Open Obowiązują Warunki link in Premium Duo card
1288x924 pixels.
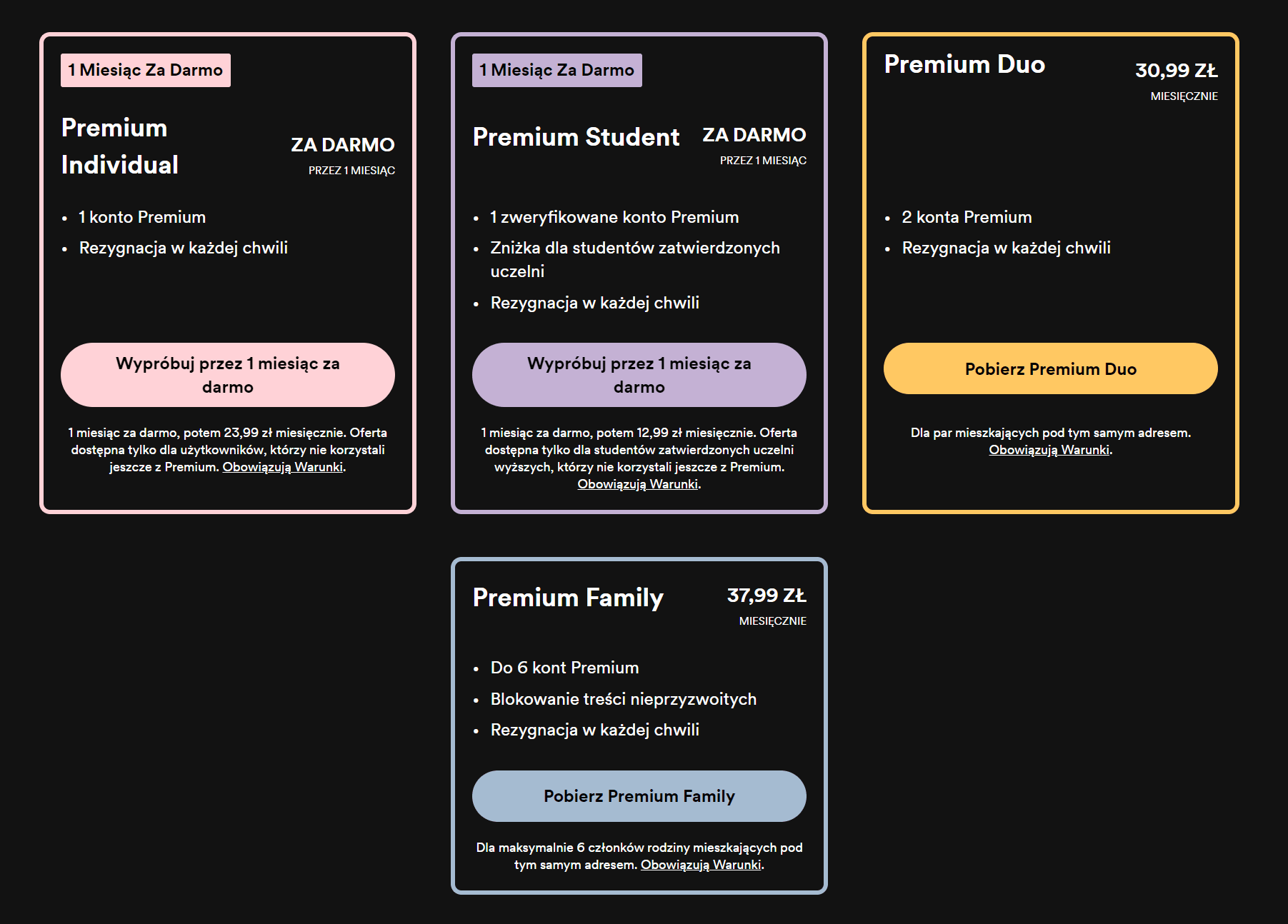point(1049,450)
